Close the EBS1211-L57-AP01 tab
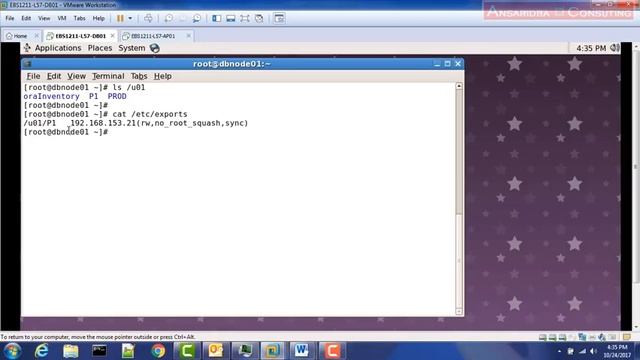Image resolution: width=640 pixels, height=360 pixels. click(x=189, y=36)
